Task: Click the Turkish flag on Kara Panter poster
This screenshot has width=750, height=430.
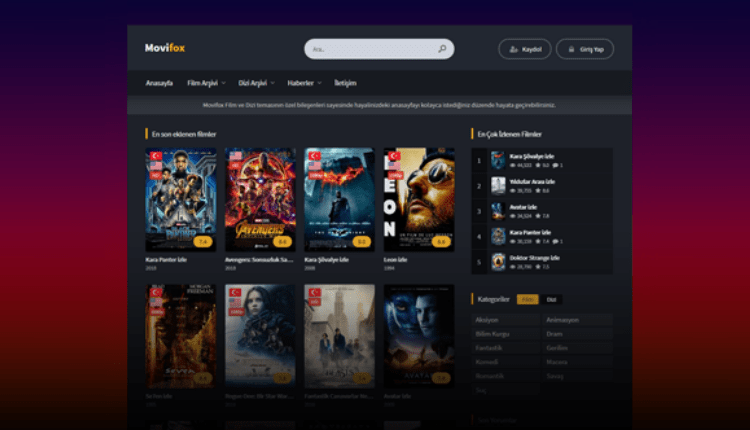Action: tap(156, 156)
